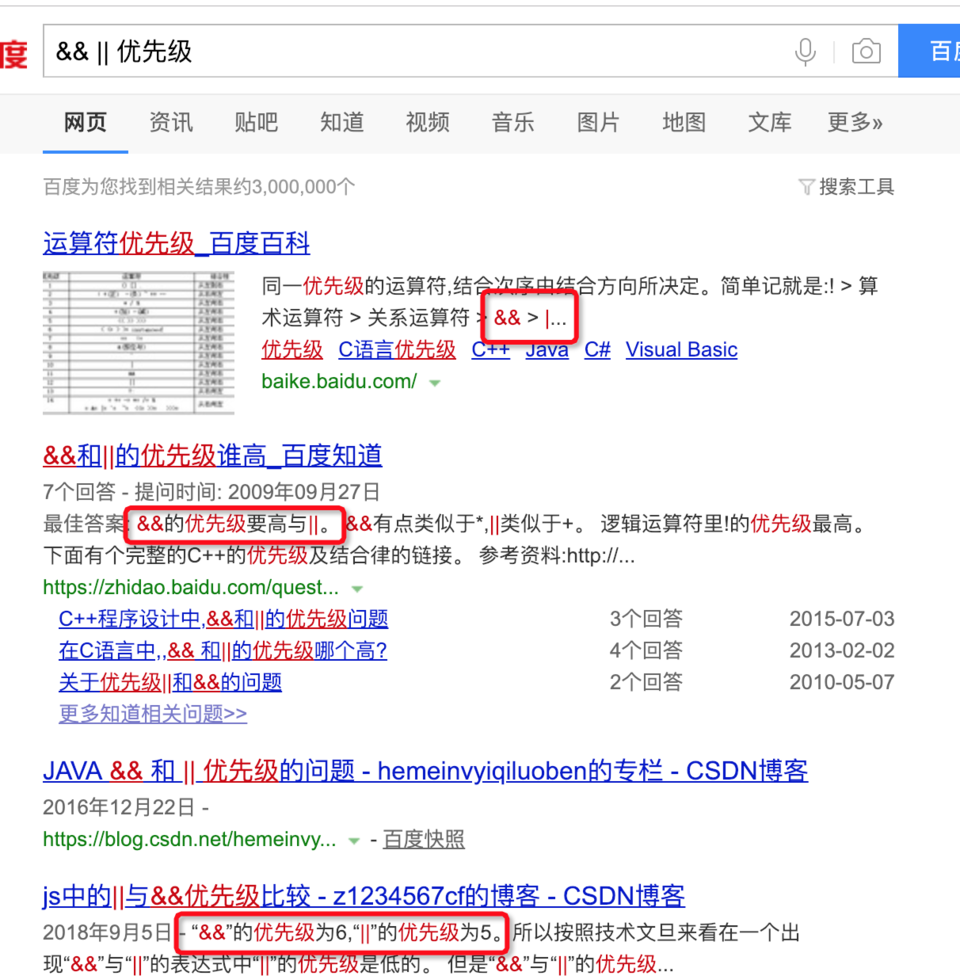
Task: Open the C++ sub-link
Action: 491,350
